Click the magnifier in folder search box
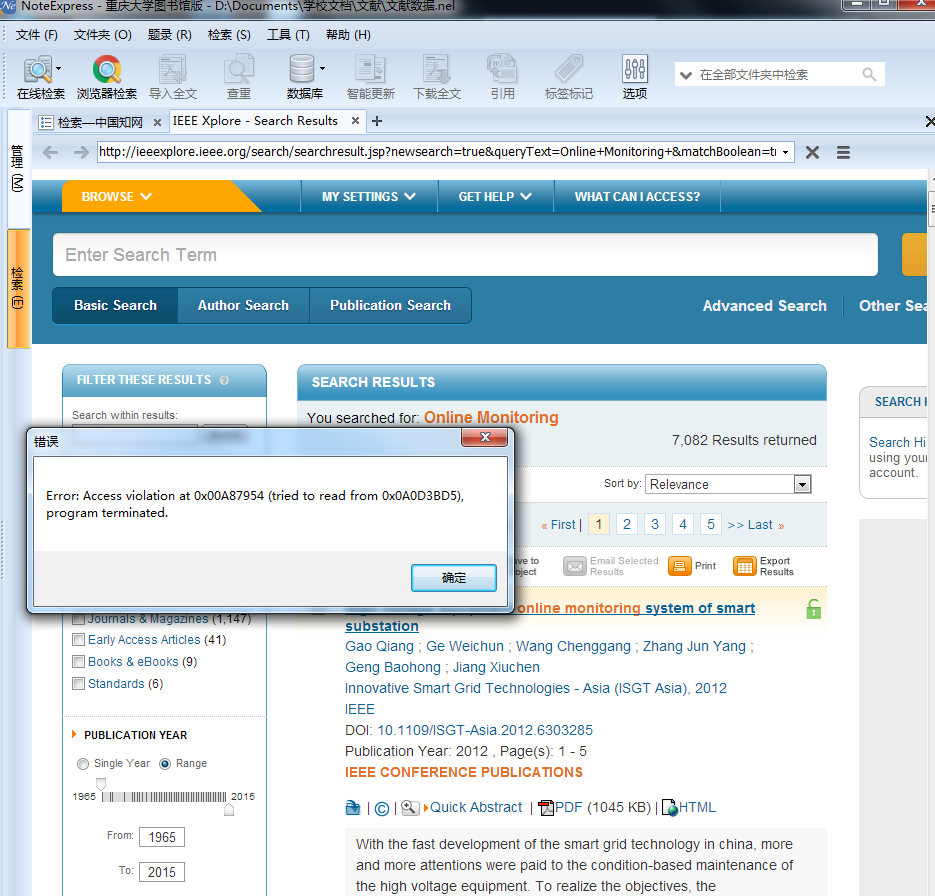Screen dimensions: 935x896 tap(869, 75)
